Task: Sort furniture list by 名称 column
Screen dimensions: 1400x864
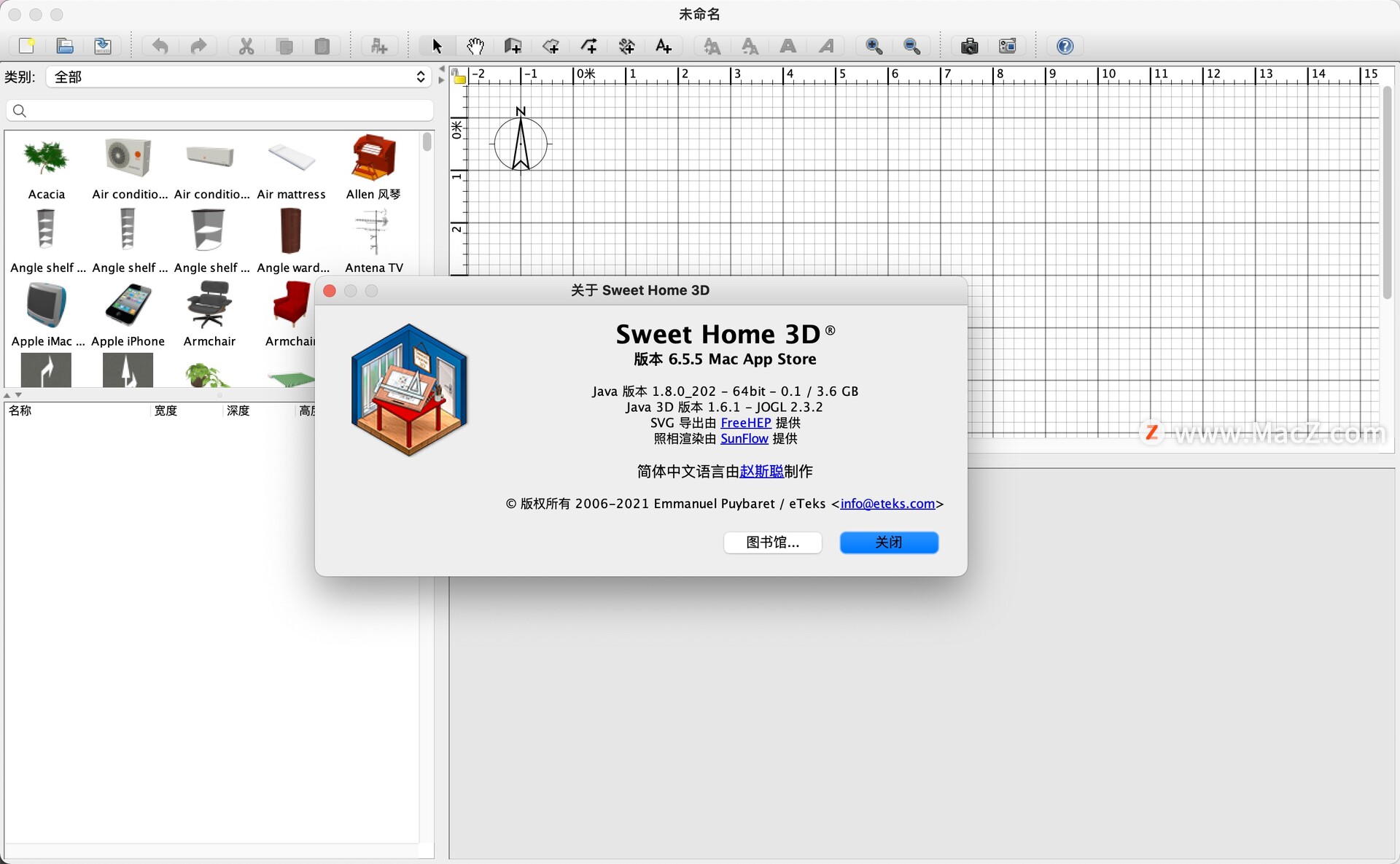Action: [x=77, y=410]
